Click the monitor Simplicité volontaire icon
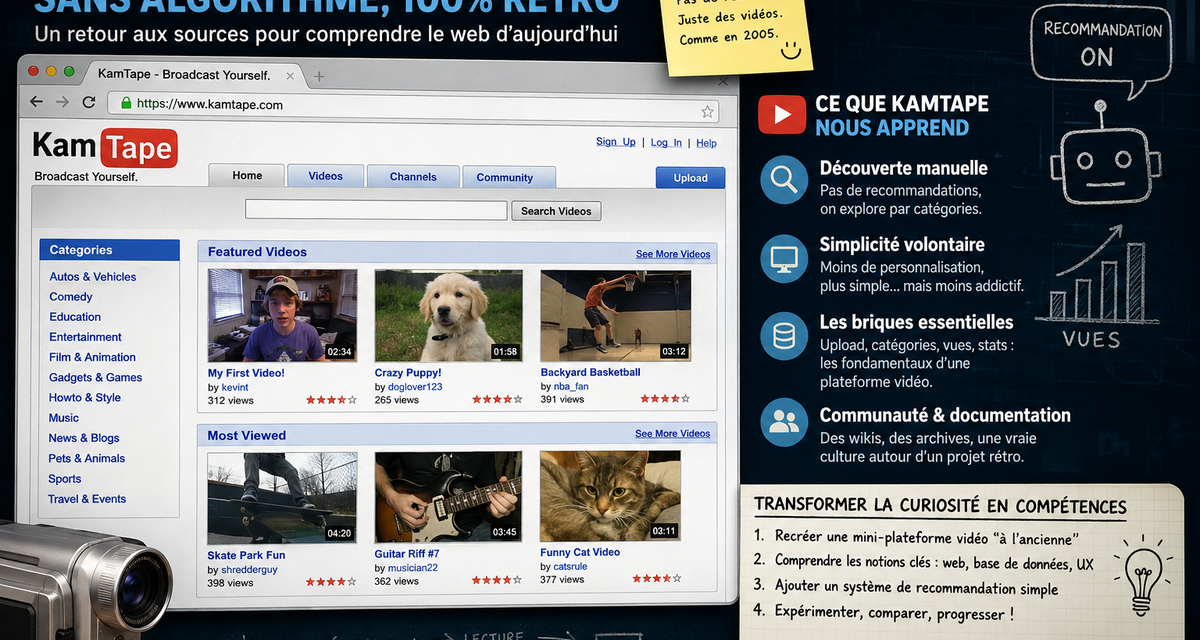 coord(783,258)
